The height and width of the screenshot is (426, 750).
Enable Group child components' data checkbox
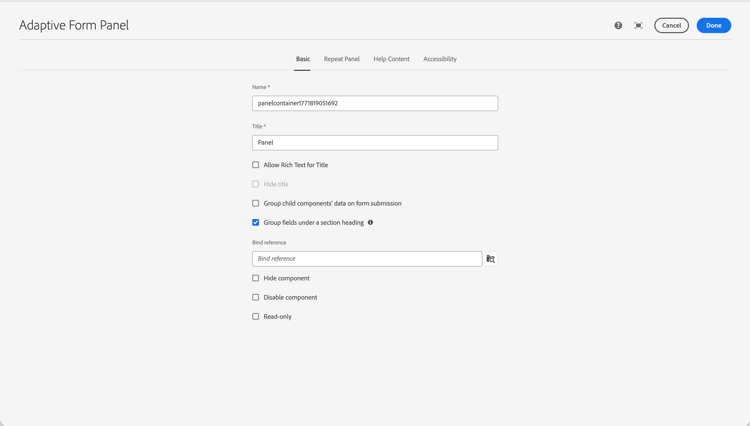255,203
